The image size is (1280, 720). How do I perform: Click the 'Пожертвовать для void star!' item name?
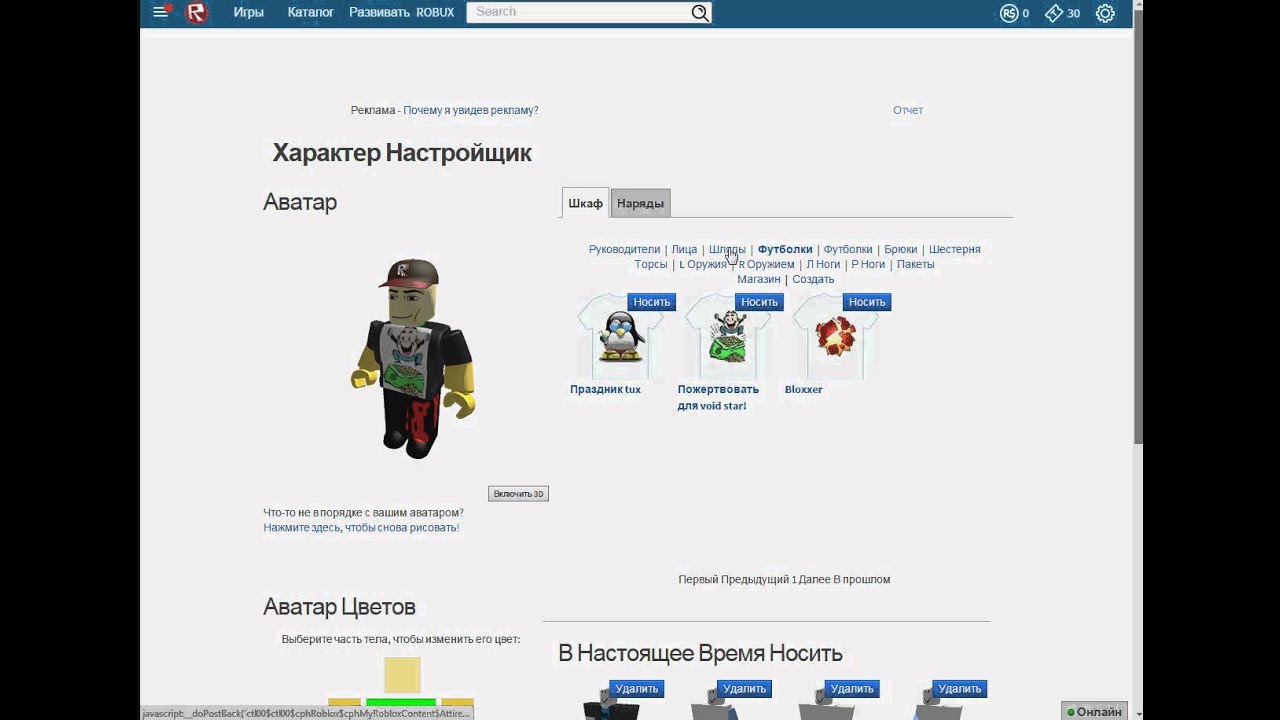(718, 397)
